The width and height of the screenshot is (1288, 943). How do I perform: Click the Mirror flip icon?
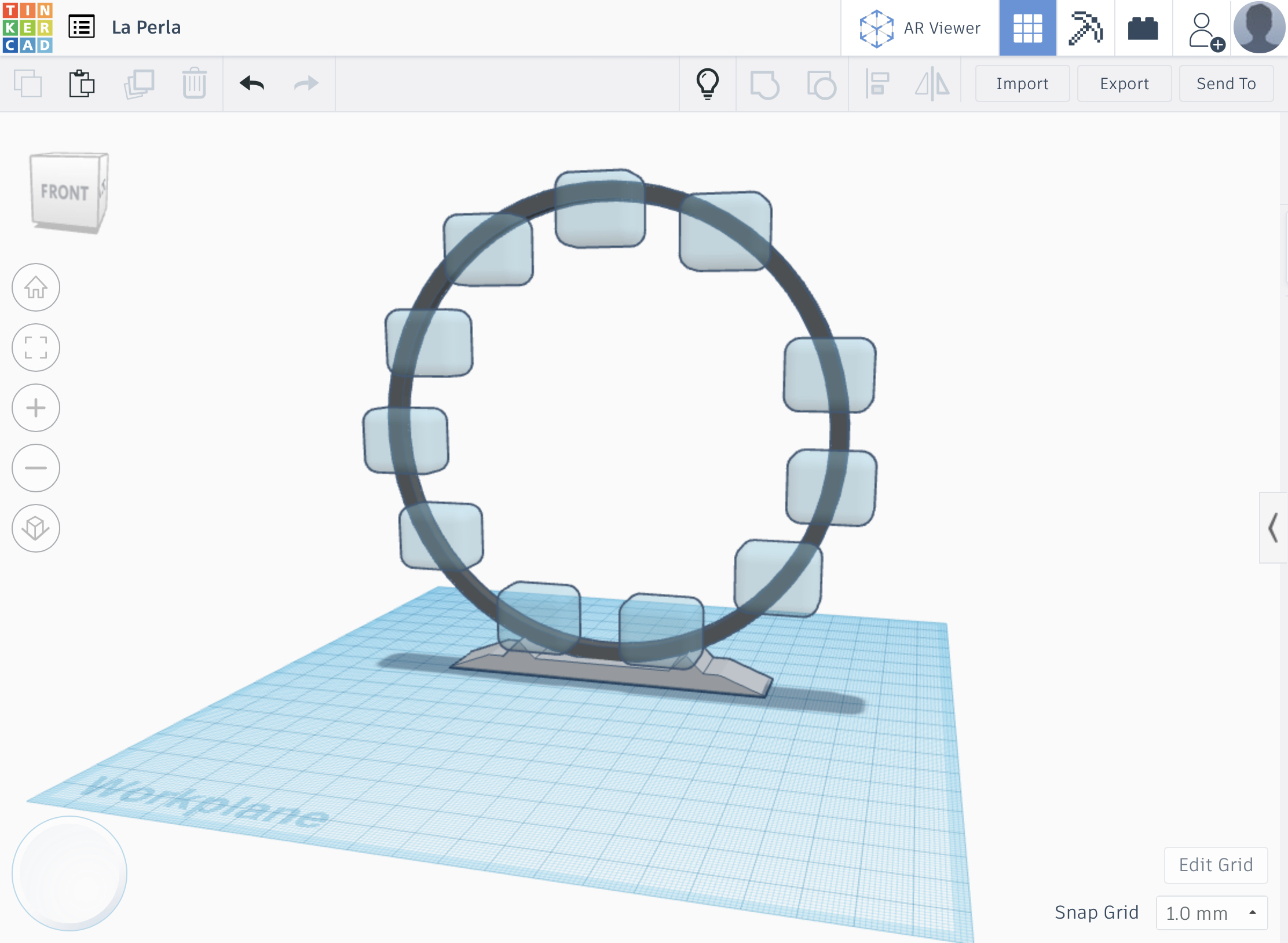point(932,83)
